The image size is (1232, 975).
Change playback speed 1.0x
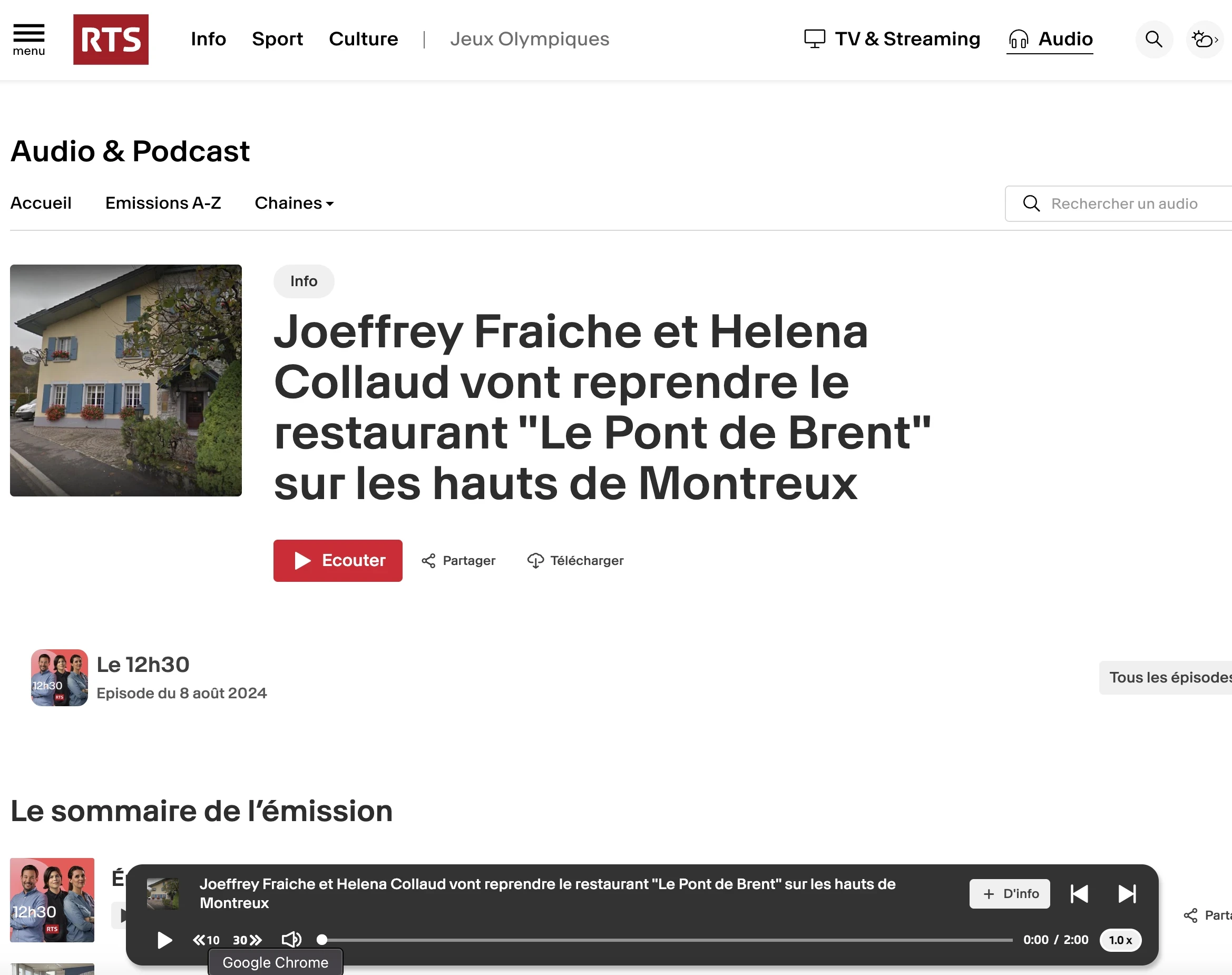[1120, 940]
